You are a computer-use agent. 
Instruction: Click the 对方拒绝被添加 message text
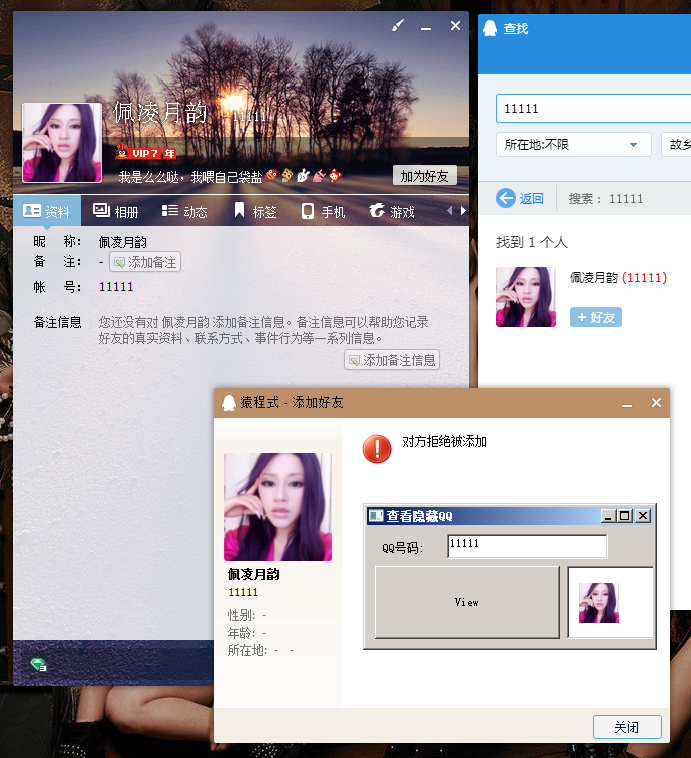tap(444, 441)
